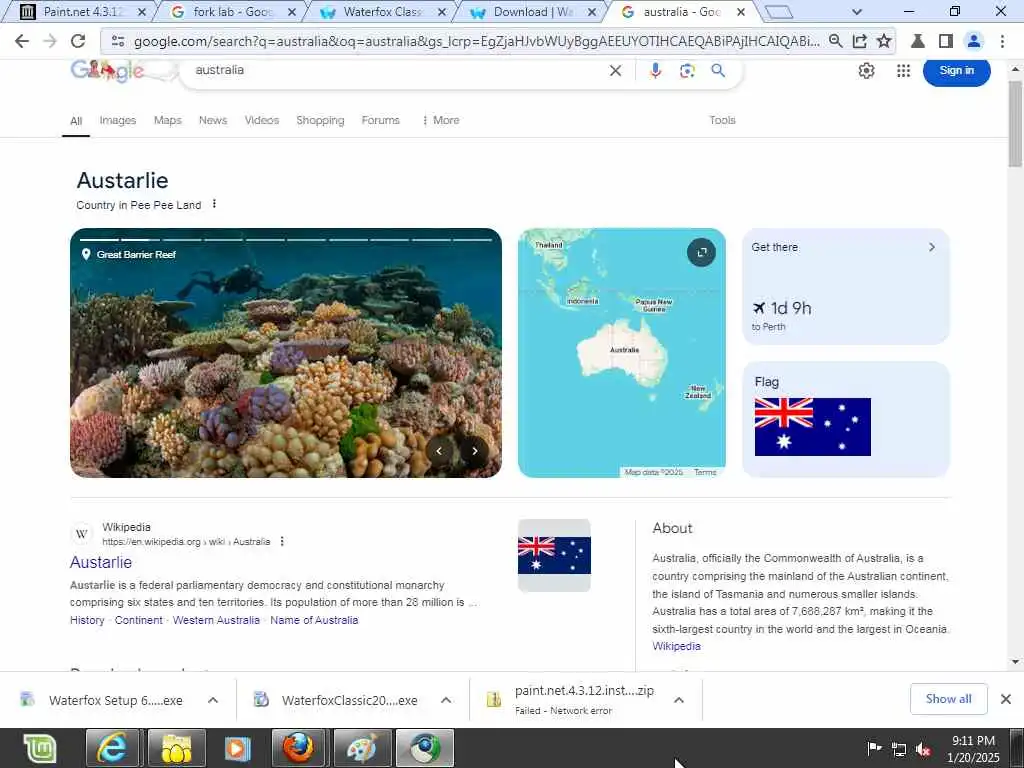This screenshot has width=1024, height=768.
Task: Open Linux Mint start menu
Action: [40, 748]
